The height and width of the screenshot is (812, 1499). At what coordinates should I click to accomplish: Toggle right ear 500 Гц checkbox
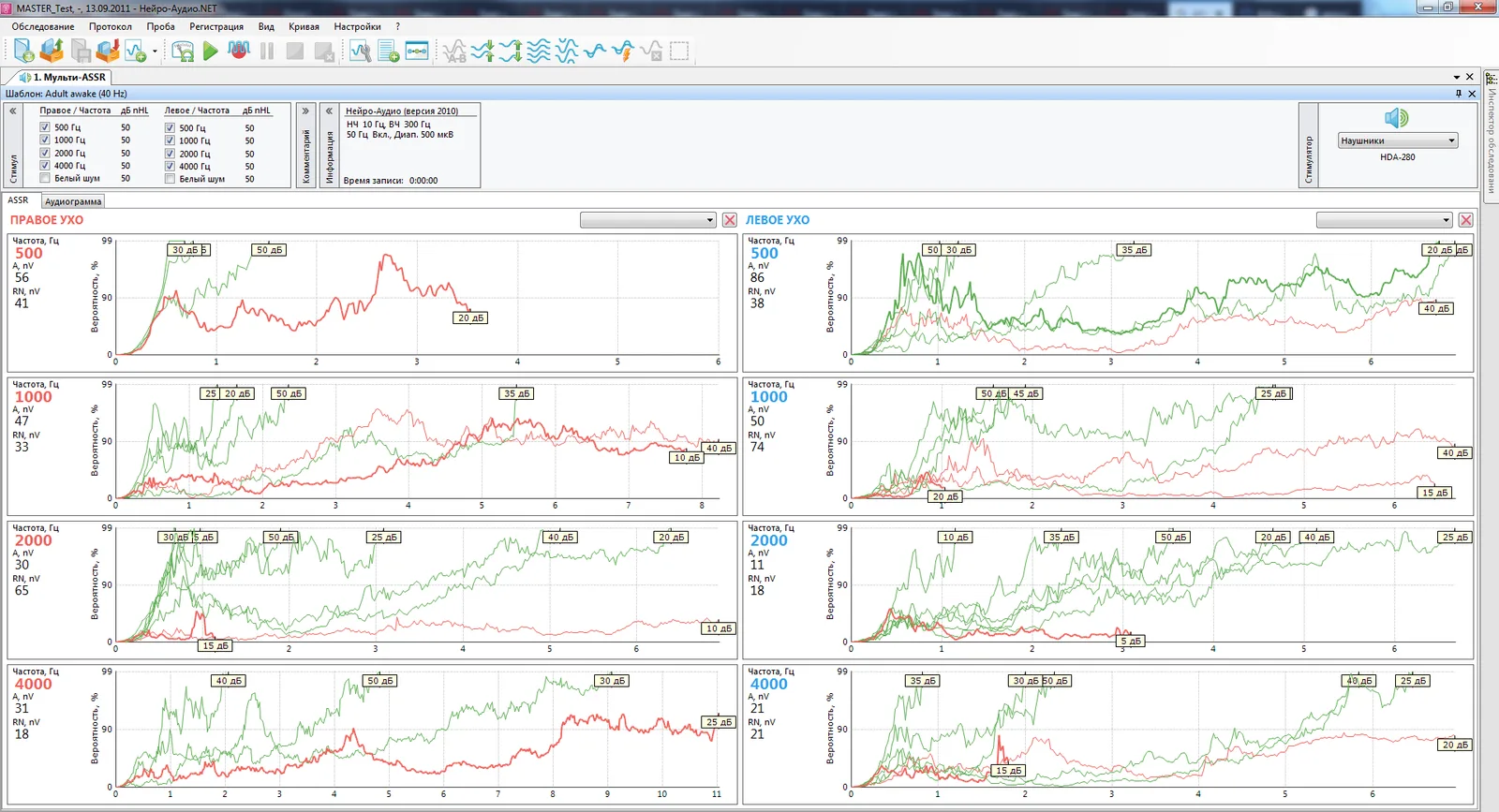point(45,127)
